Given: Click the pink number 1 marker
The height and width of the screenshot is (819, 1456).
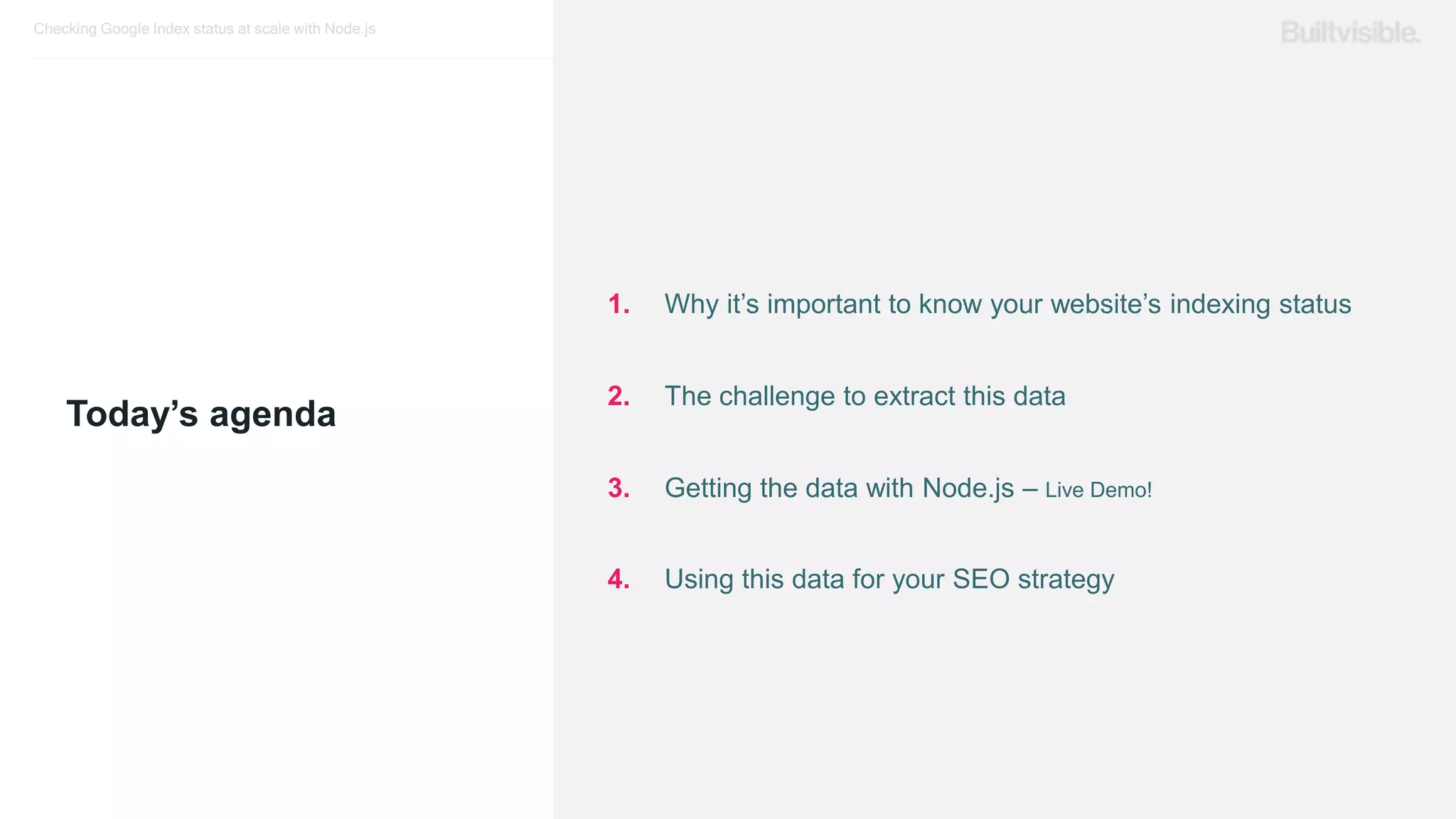Looking at the screenshot, I should [x=619, y=304].
